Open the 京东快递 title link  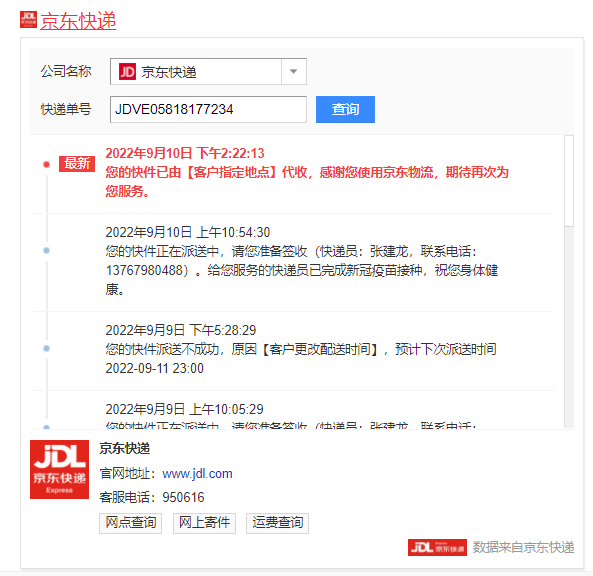pos(78,21)
